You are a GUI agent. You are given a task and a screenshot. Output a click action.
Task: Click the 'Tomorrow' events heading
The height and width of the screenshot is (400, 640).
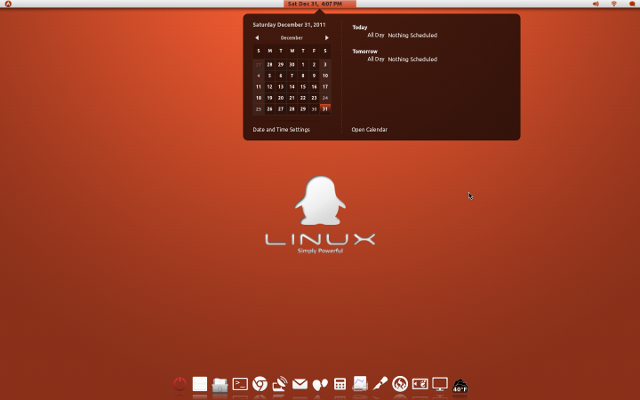(365, 51)
